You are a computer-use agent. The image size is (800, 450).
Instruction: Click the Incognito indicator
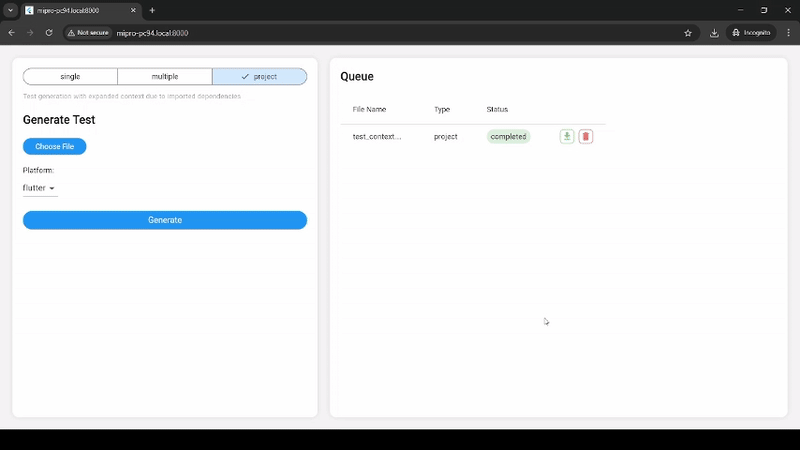click(x=751, y=33)
